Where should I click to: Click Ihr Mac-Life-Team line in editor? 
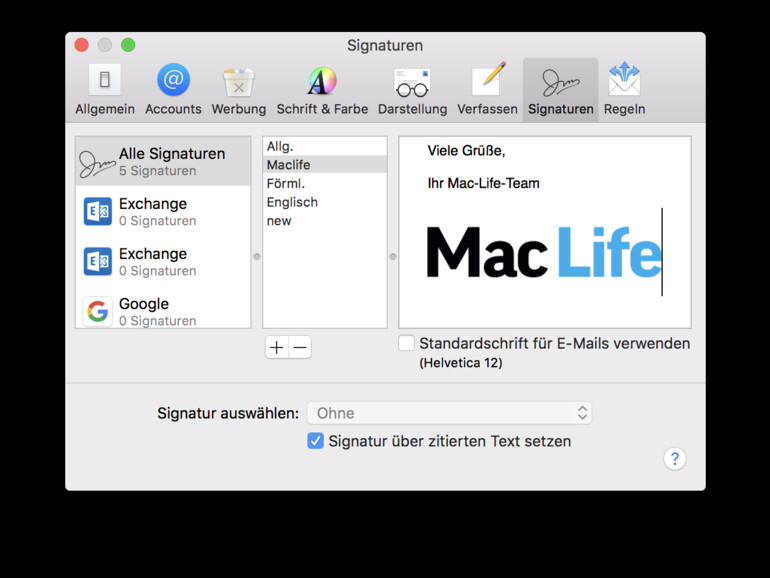pyautogui.click(x=483, y=183)
